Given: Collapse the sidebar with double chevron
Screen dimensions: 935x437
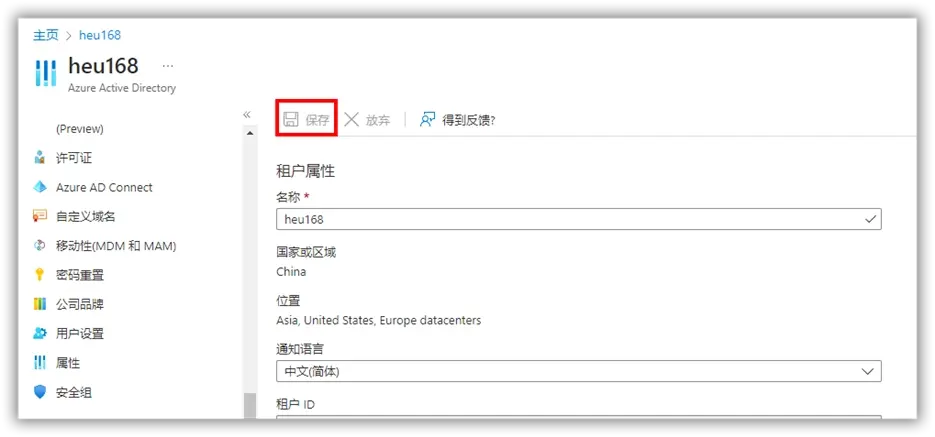Looking at the screenshot, I should pyautogui.click(x=247, y=114).
